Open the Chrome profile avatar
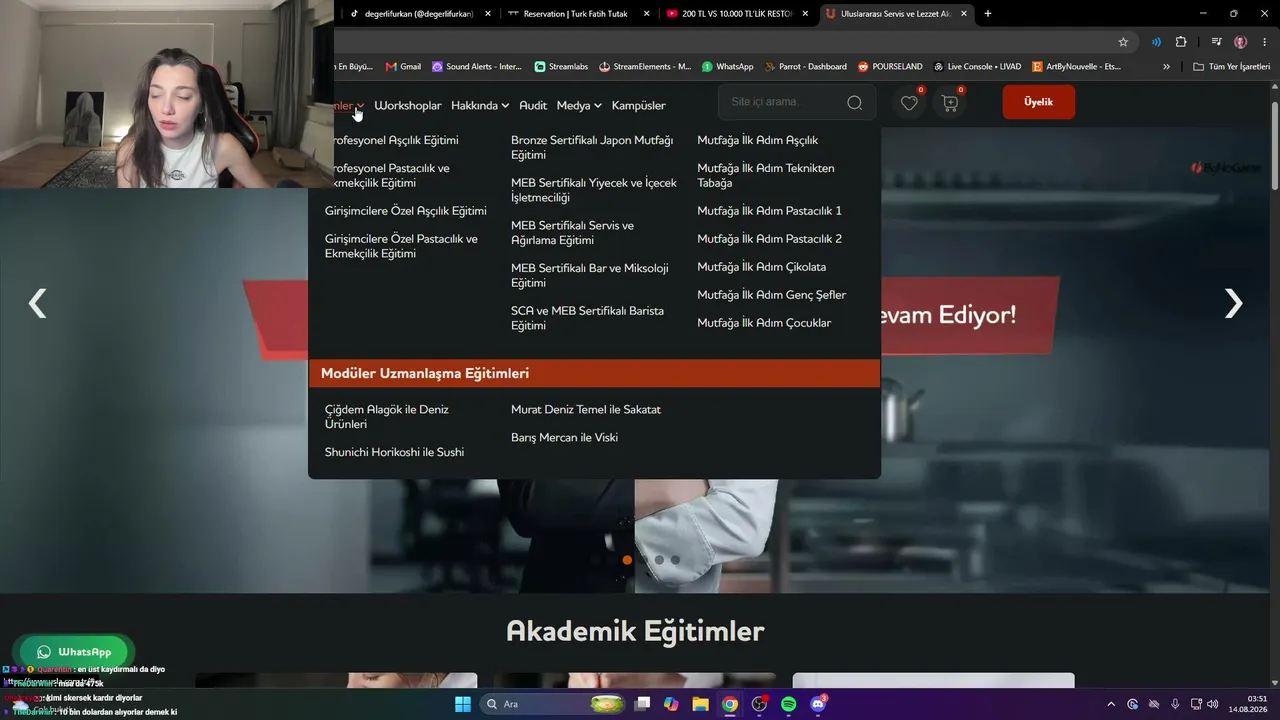The width and height of the screenshot is (1280, 720). click(x=1241, y=42)
